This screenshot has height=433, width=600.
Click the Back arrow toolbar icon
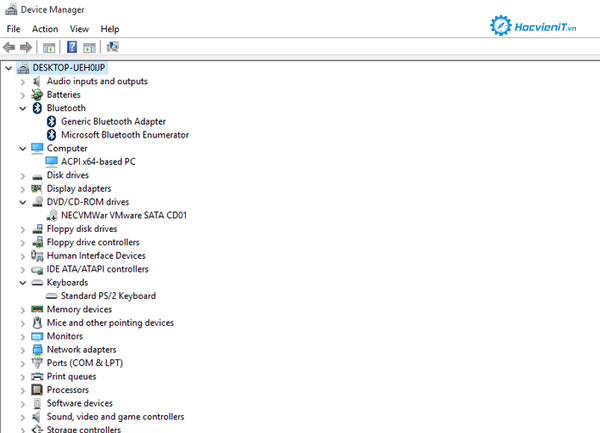pos(9,47)
